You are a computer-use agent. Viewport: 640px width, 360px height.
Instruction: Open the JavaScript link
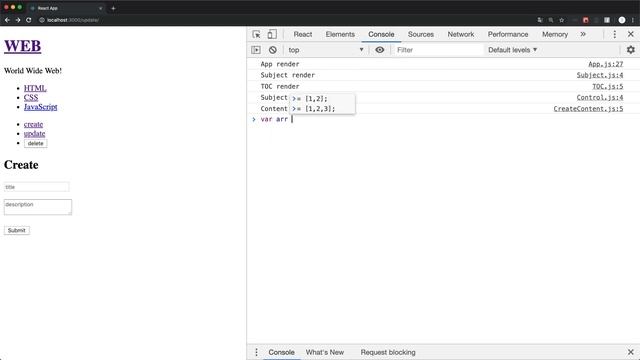[40, 107]
